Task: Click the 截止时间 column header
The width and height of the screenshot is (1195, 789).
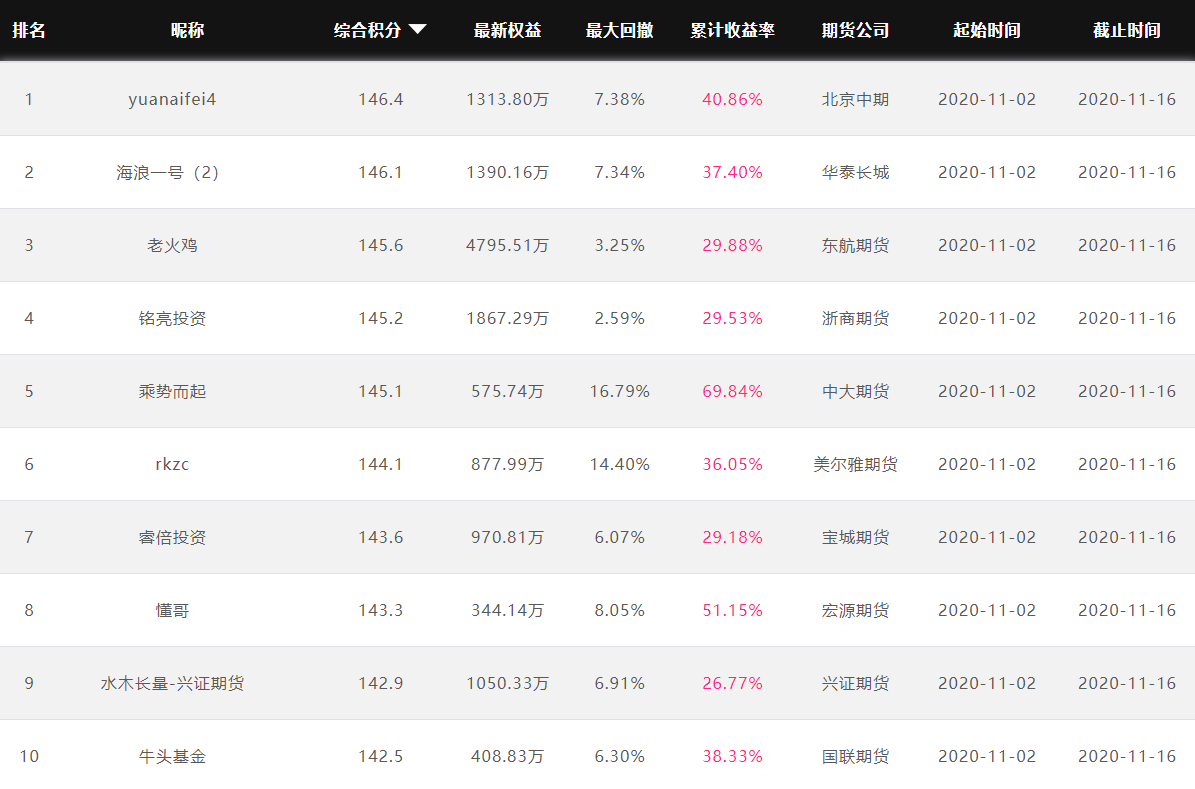Action: click(1126, 30)
